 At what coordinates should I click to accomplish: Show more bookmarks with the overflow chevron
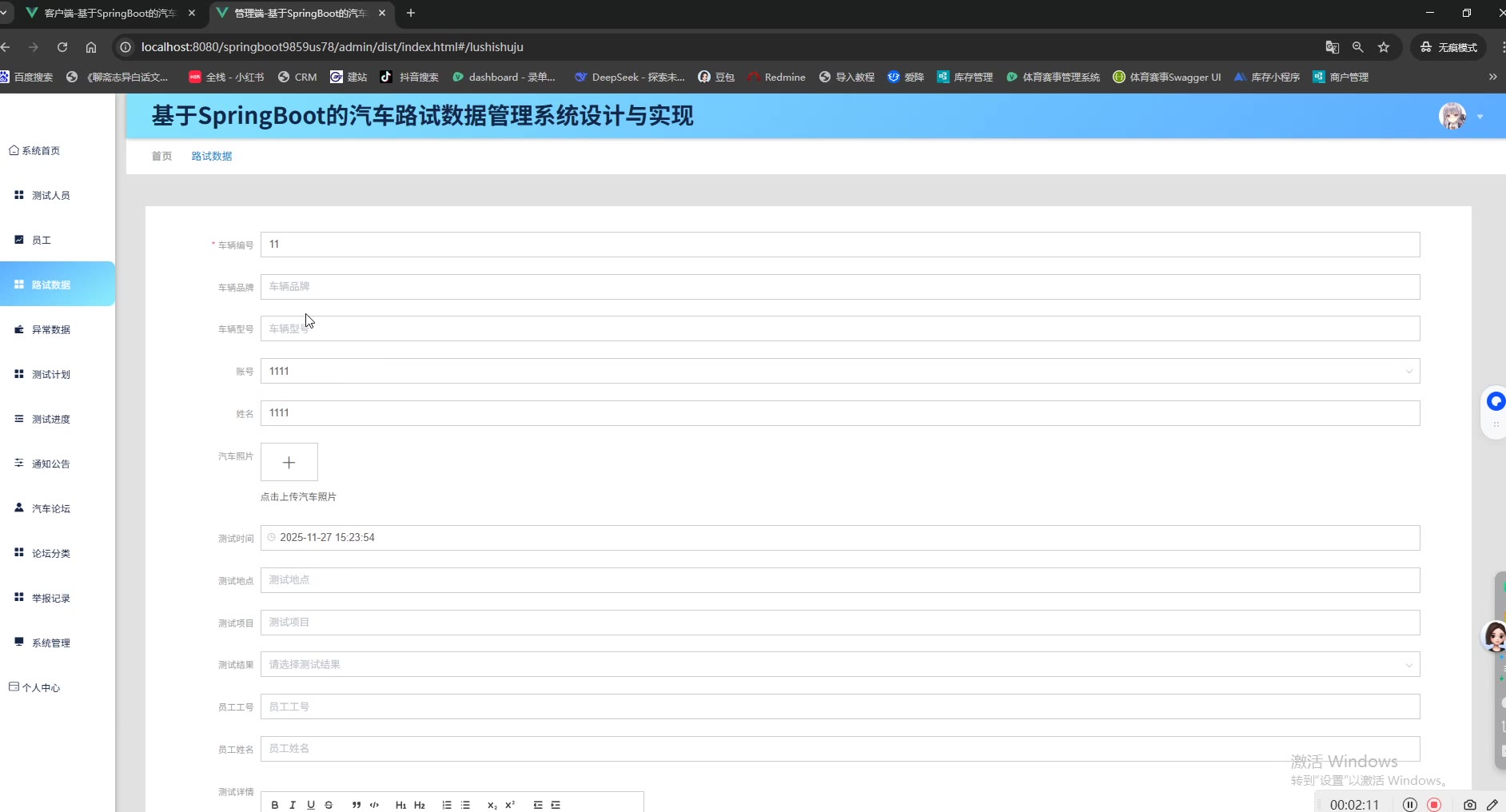pyautogui.click(x=1492, y=77)
